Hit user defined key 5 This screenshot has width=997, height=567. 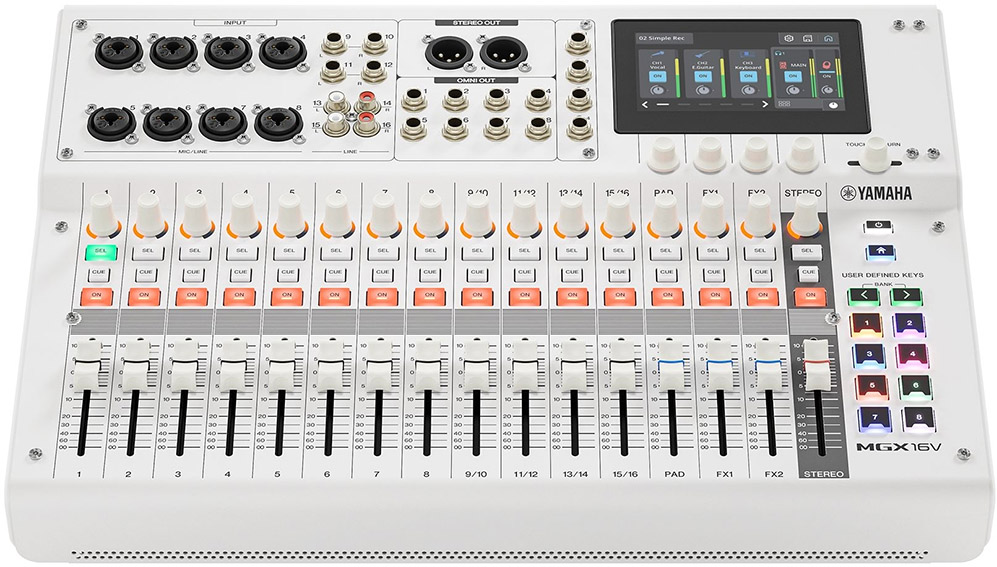(x=872, y=386)
